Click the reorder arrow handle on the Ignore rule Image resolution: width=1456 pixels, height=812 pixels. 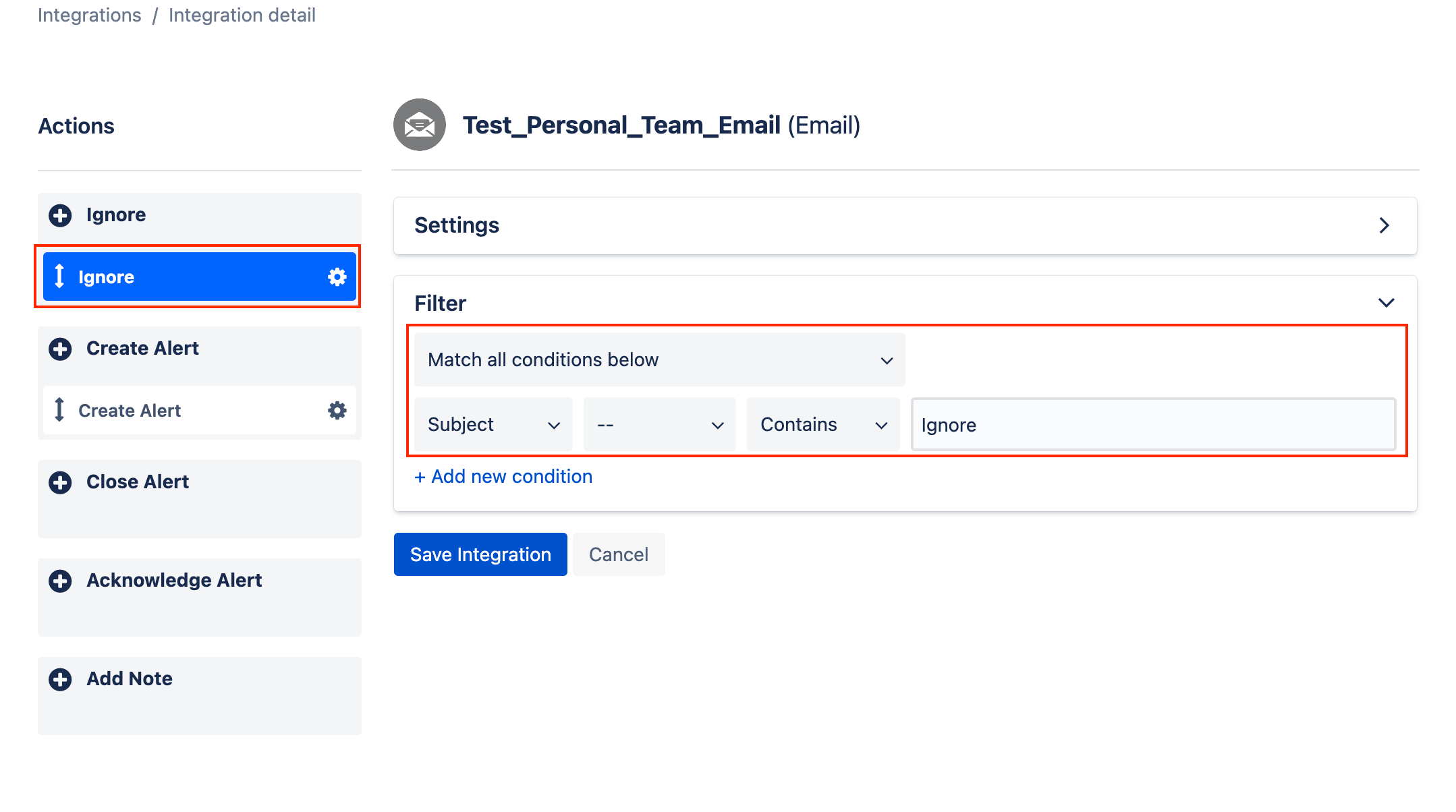tap(59, 277)
